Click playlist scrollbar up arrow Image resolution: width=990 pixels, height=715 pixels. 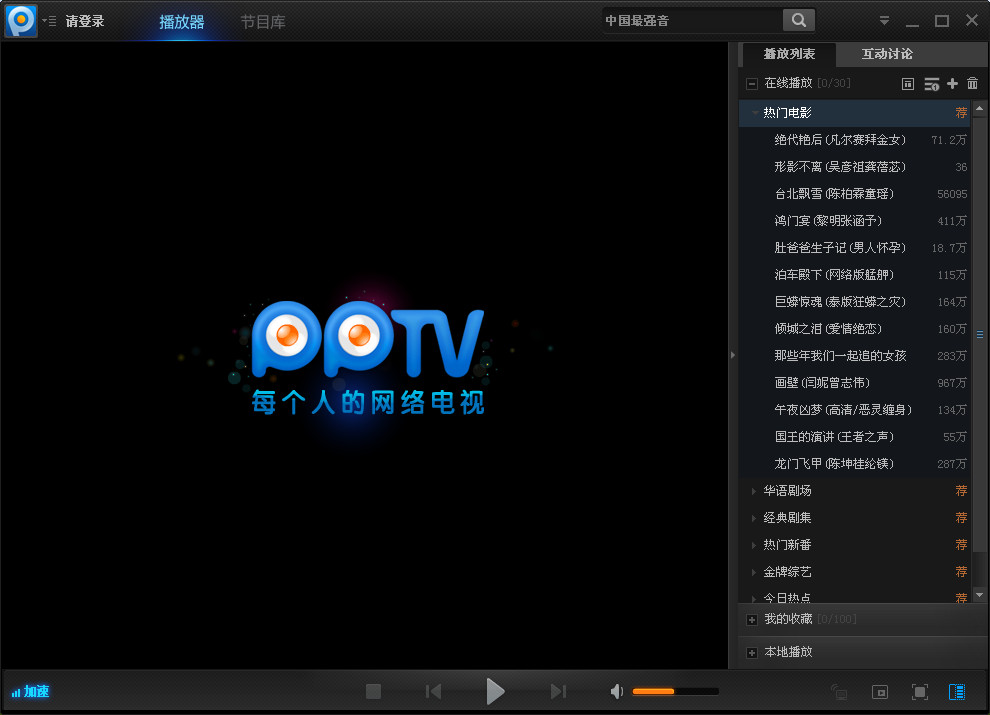pyautogui.click(x=979, y=109)
